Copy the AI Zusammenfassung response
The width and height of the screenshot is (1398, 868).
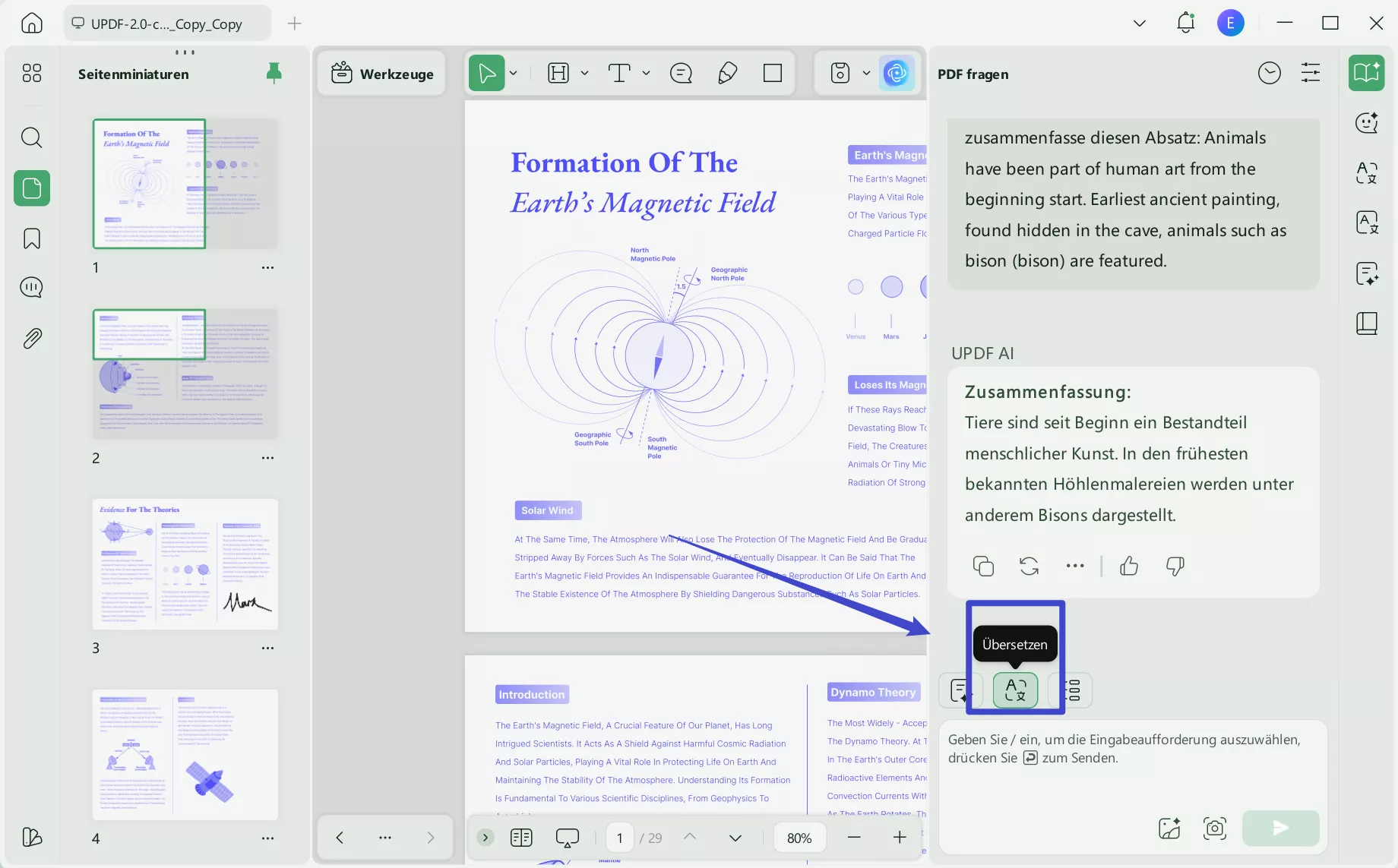coord(983,566)
